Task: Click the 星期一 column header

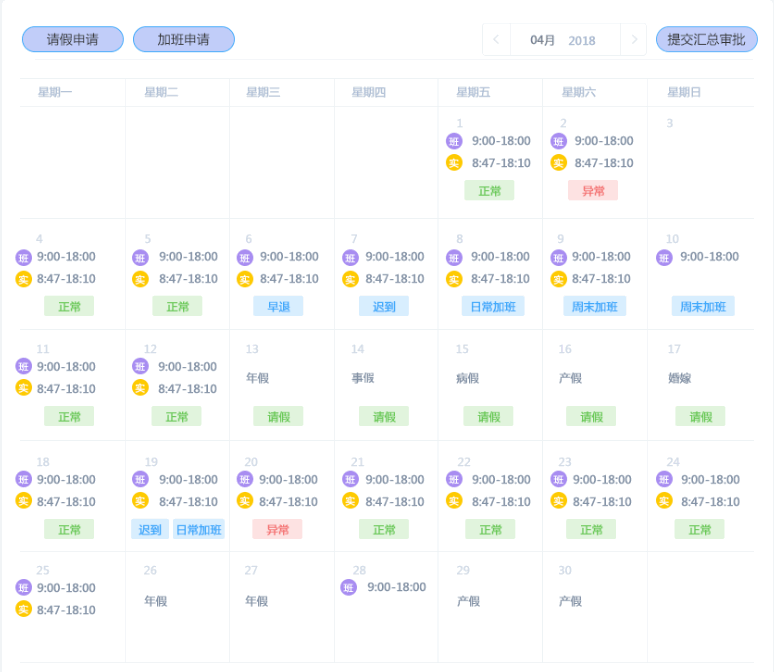Action: coord(55,92)
